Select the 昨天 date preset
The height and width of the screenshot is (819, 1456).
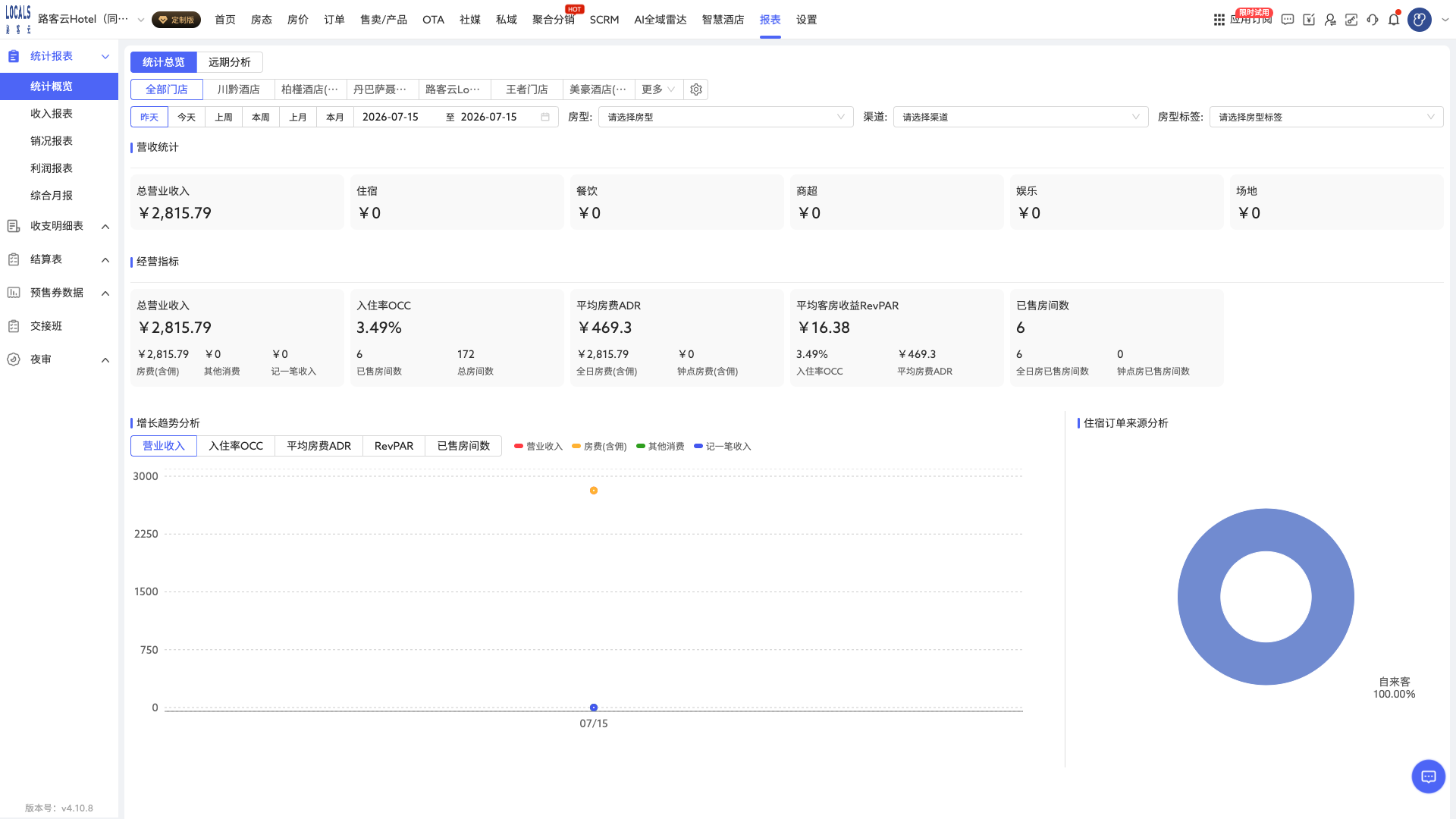(x=149, y=117)
